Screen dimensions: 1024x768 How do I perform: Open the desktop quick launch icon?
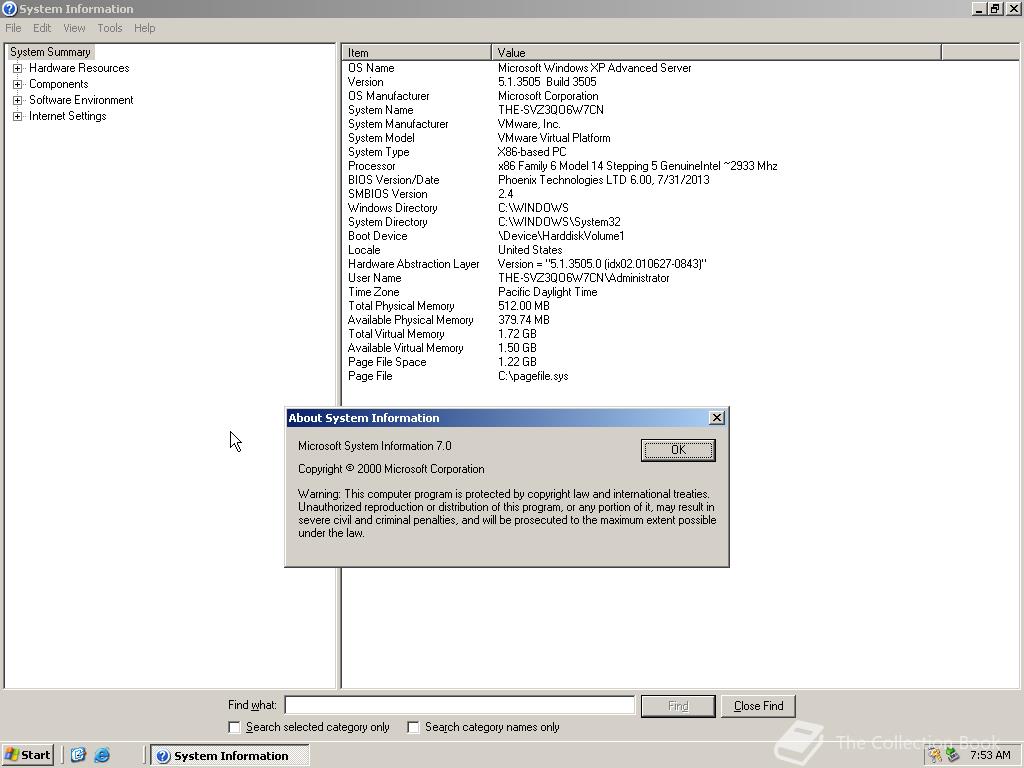[78, 755]
